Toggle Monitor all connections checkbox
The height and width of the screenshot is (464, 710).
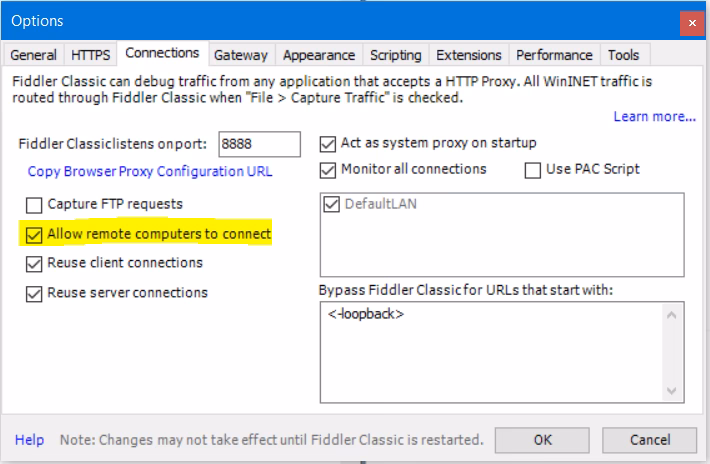pyautogui.click(x=328, y=170)
